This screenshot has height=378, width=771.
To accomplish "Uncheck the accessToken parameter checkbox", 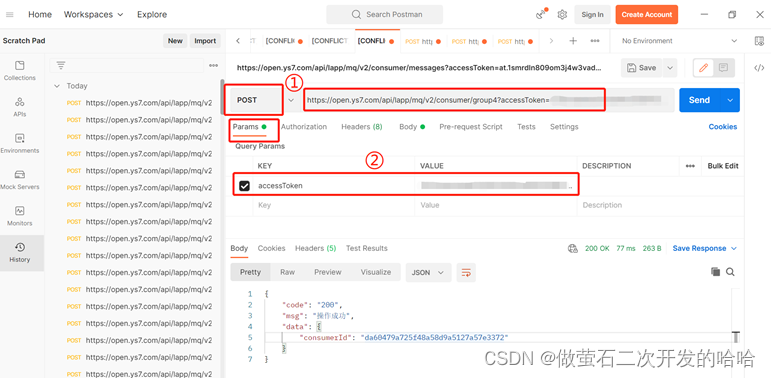I will tap(244, 186).
